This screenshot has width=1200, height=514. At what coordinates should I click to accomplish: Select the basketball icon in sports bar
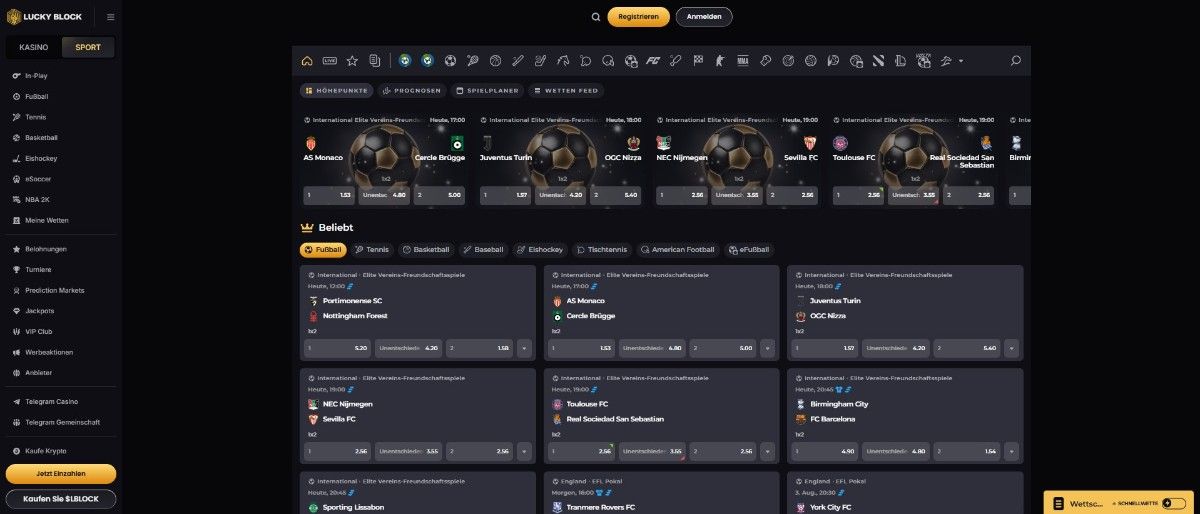[495, 61]
